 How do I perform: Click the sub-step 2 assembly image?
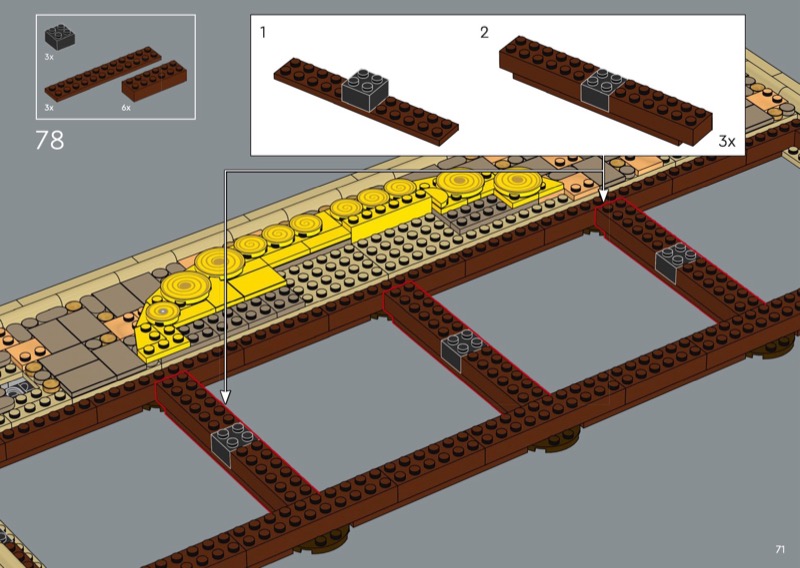click(x=605, y=90)
